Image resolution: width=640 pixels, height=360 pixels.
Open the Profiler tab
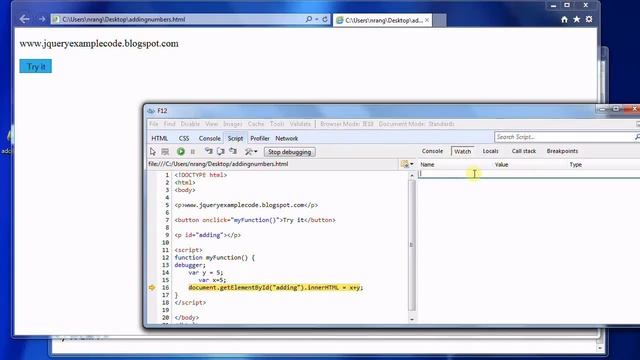260,138
